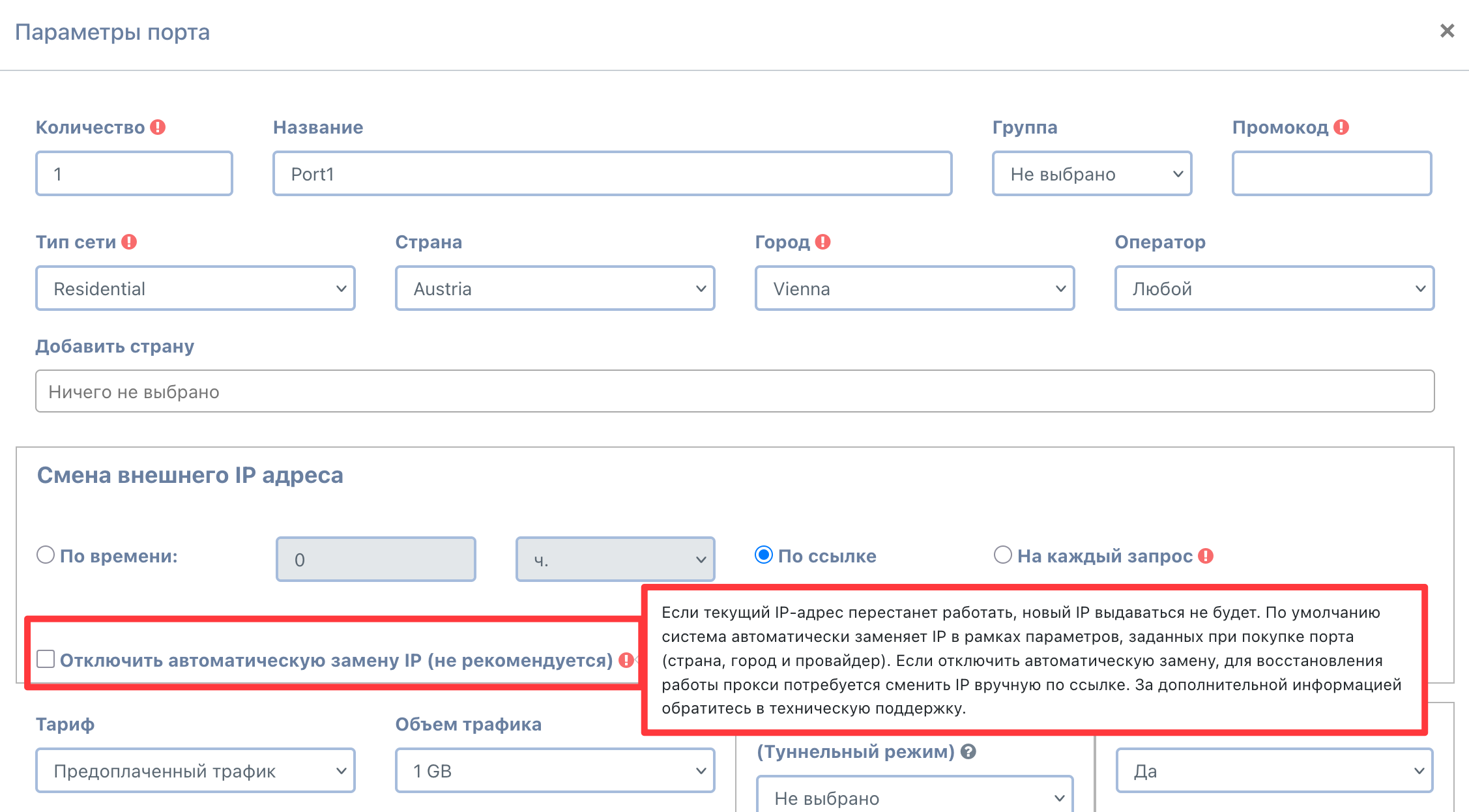Open Тип сети dropdown showing Residential
Screen dimensions: 1469x812
click(x=196, y=288)
